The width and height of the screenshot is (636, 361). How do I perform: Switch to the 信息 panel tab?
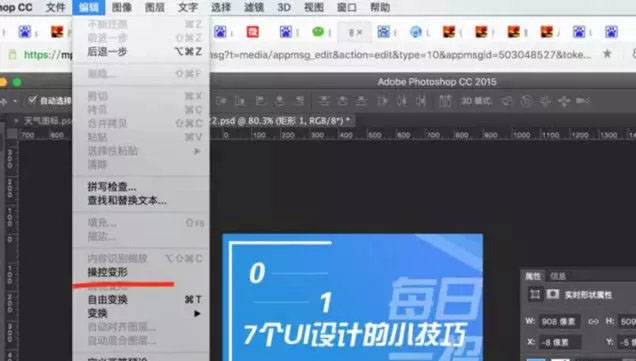pyautogui.click(x=558, y=276)
